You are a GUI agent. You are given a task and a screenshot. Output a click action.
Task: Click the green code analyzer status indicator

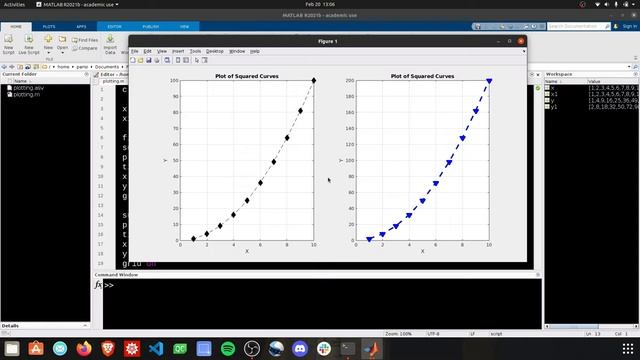coord(538,88)
